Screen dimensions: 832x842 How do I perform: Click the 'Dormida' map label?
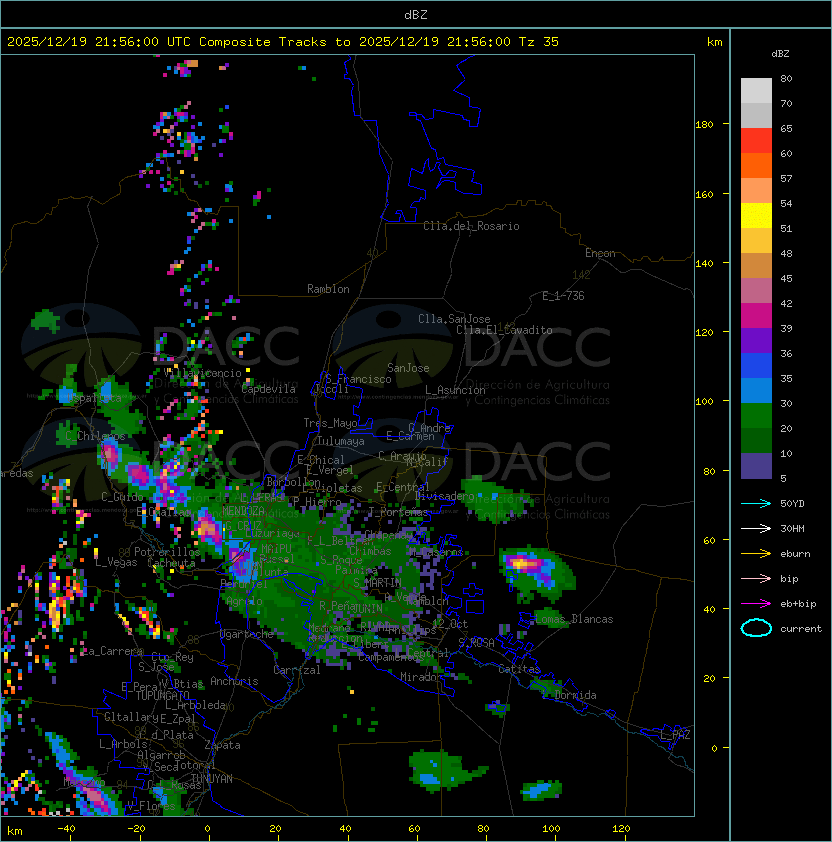coord(575,695)
